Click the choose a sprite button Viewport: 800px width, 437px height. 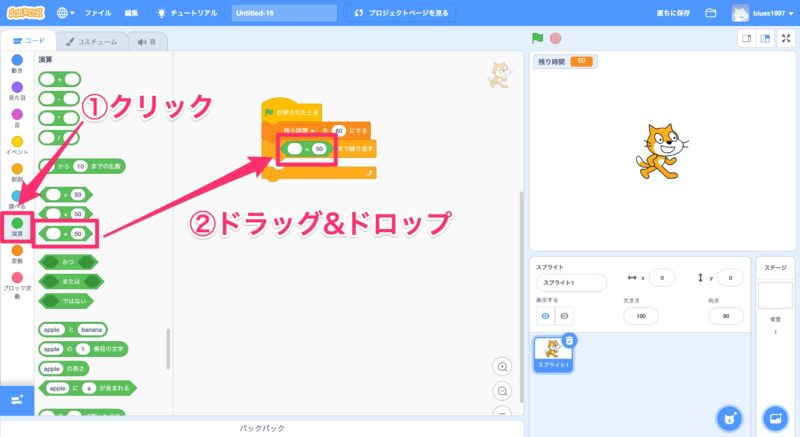(729, 416)
